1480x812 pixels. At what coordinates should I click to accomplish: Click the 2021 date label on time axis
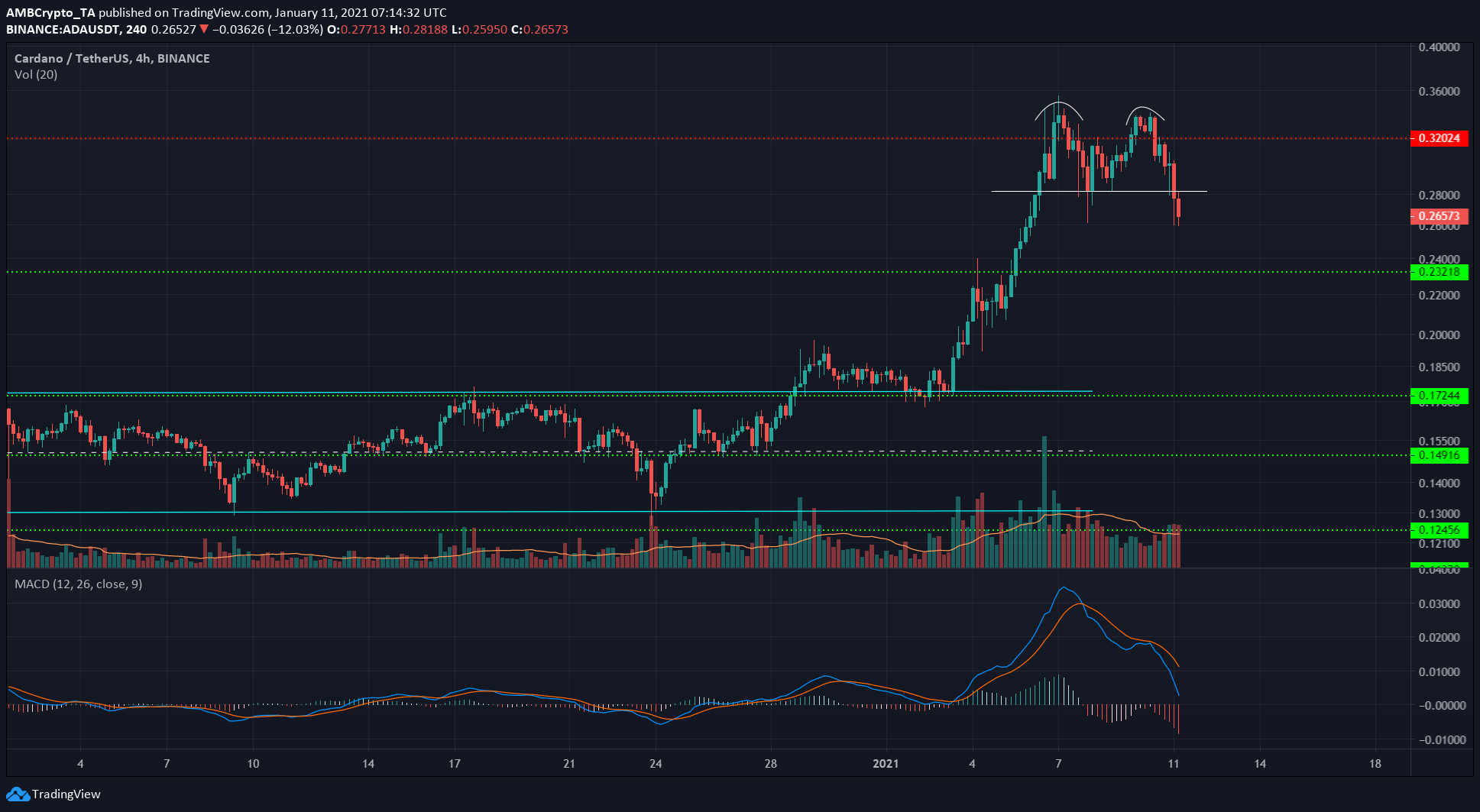887,763
